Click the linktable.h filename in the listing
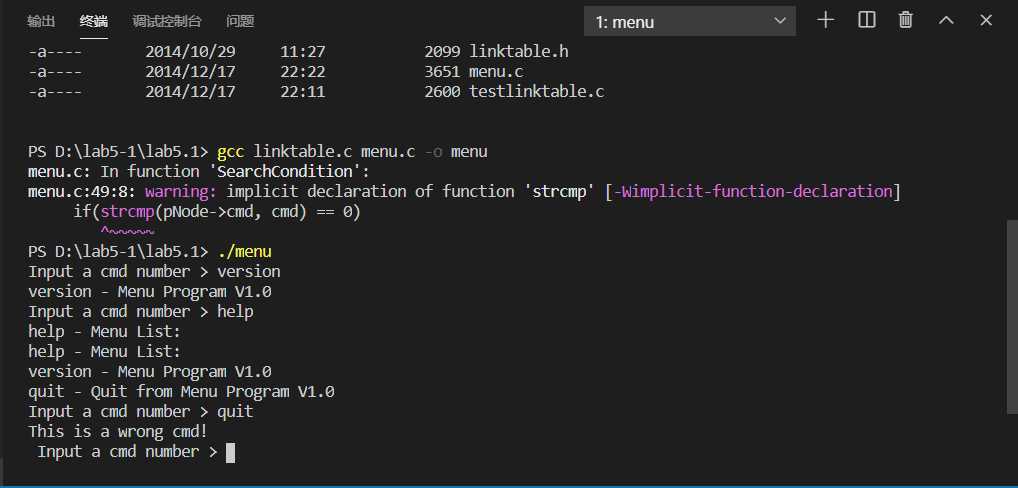 (519, 51)
